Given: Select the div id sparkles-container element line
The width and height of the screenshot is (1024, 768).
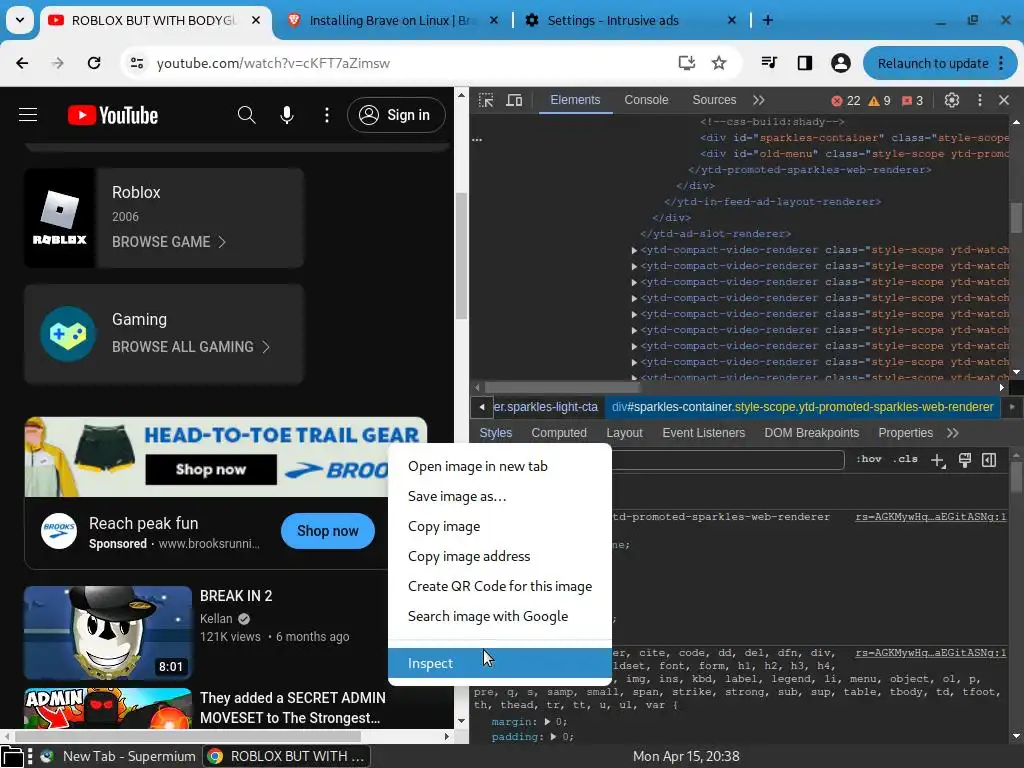Looking at the screenshot, I should [854, 138].
